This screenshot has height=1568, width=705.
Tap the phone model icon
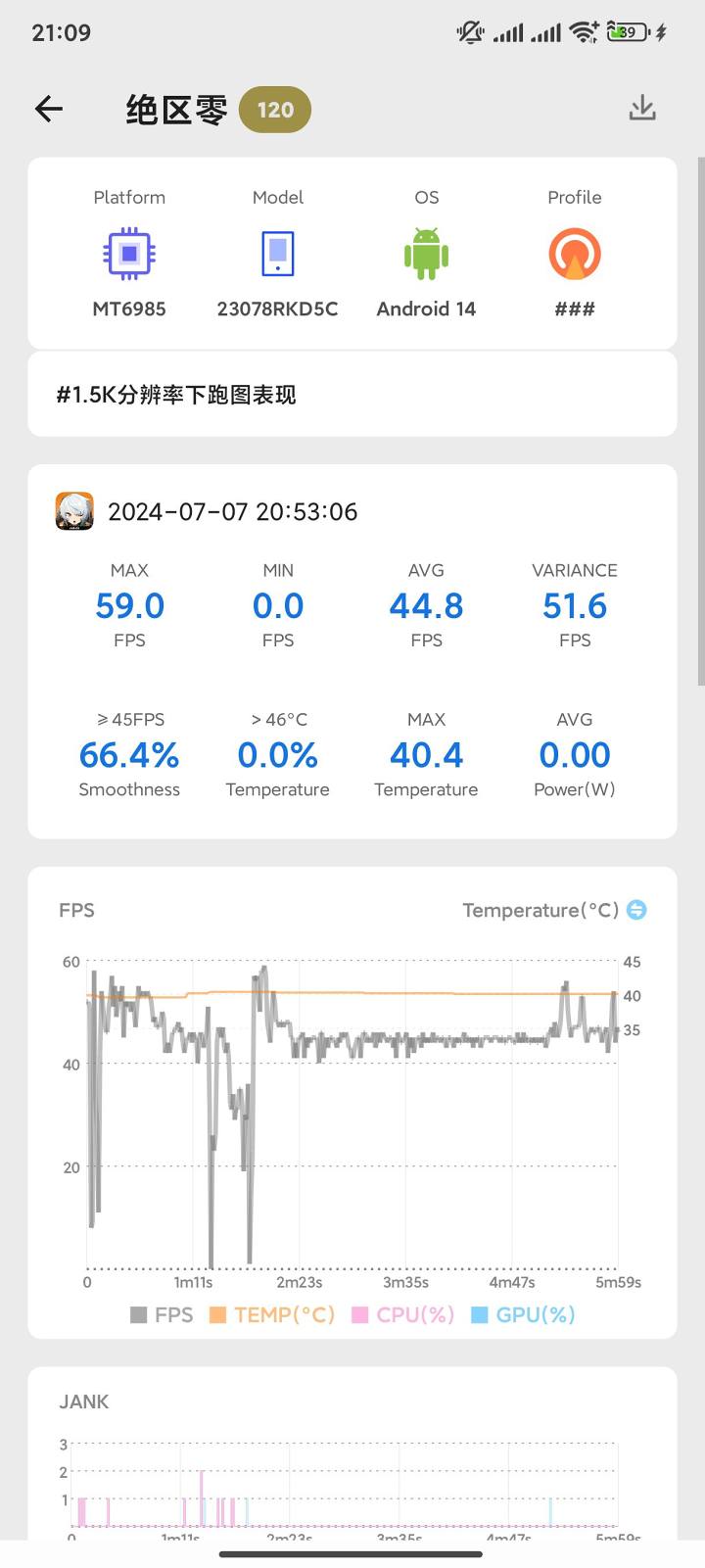[278, 255]
